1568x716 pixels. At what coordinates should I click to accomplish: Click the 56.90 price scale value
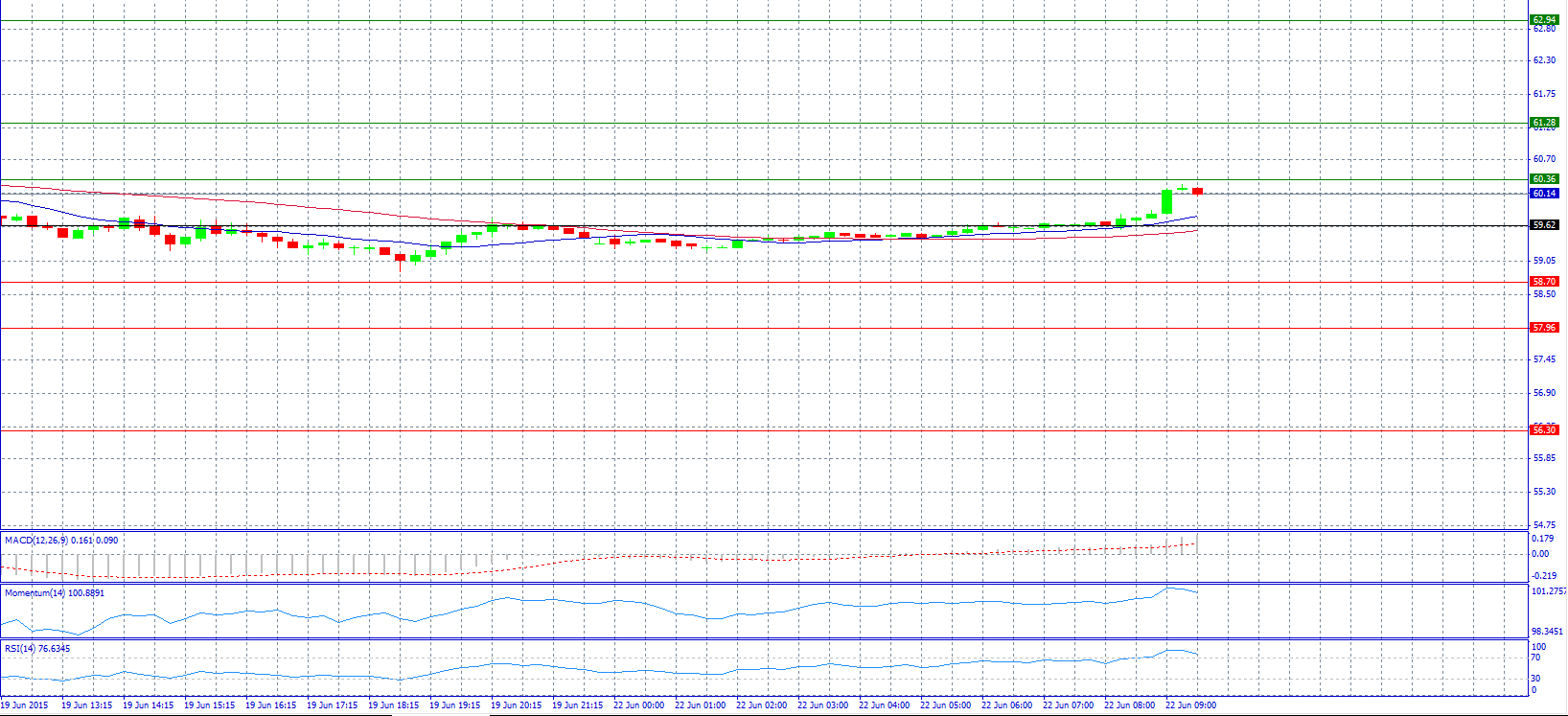1544,393
